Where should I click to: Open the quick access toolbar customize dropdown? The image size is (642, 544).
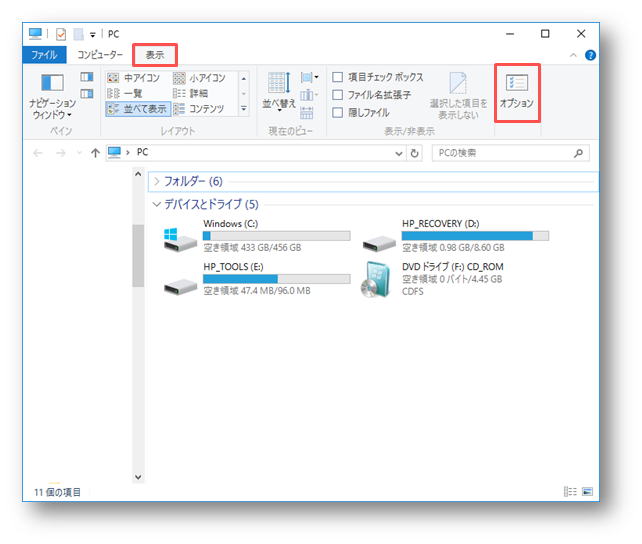point(93,35)
